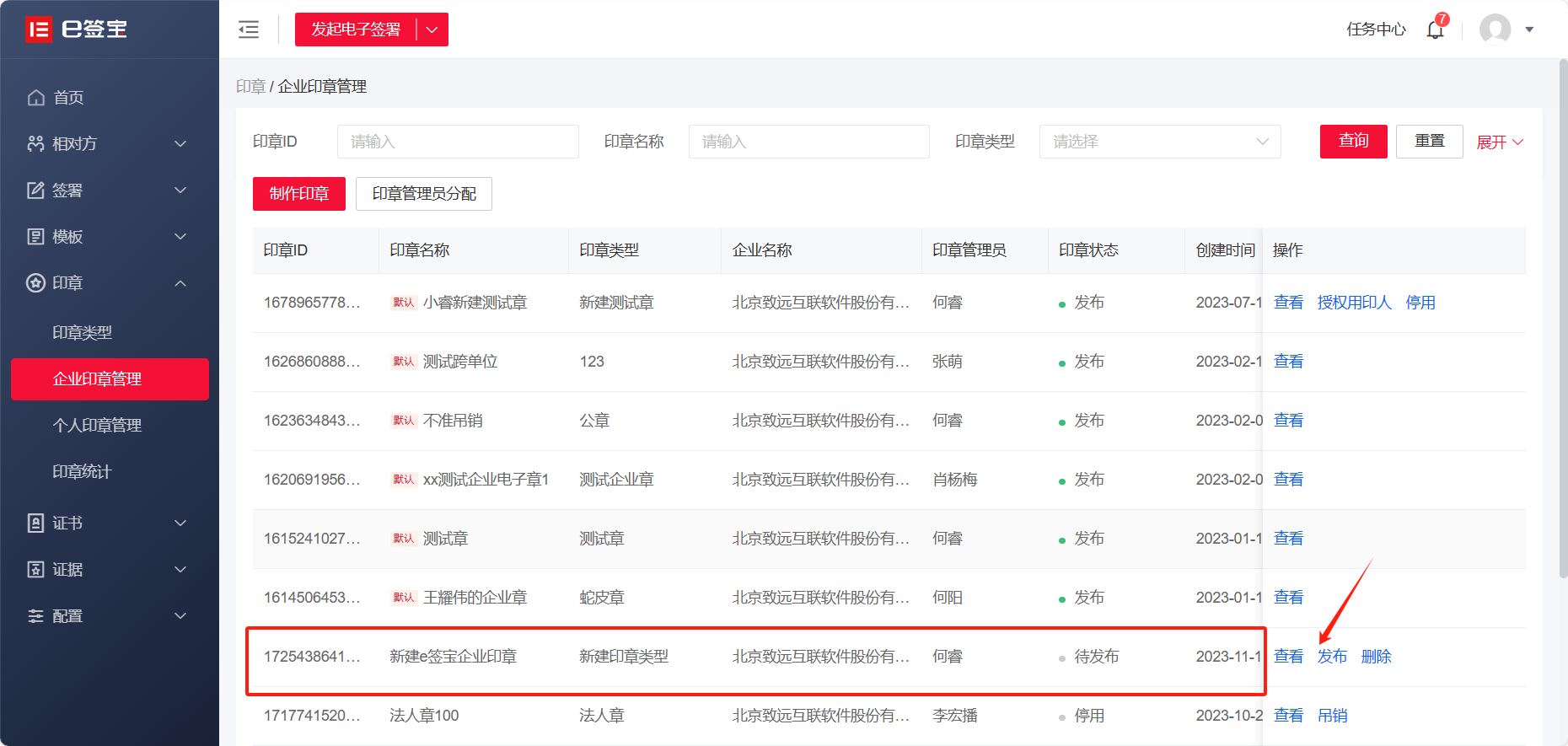
Task: Click the 首页 home icon
Action: pos(35,98)
